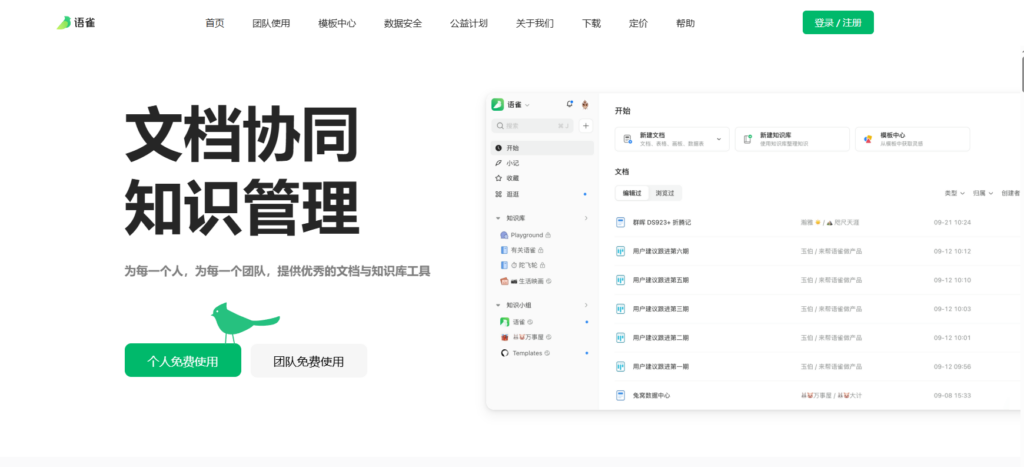Collapse the 知识小组 section in sidebar
This screenshot has height=467, width=1024.
pyautogui.click(x=498, y=305)
